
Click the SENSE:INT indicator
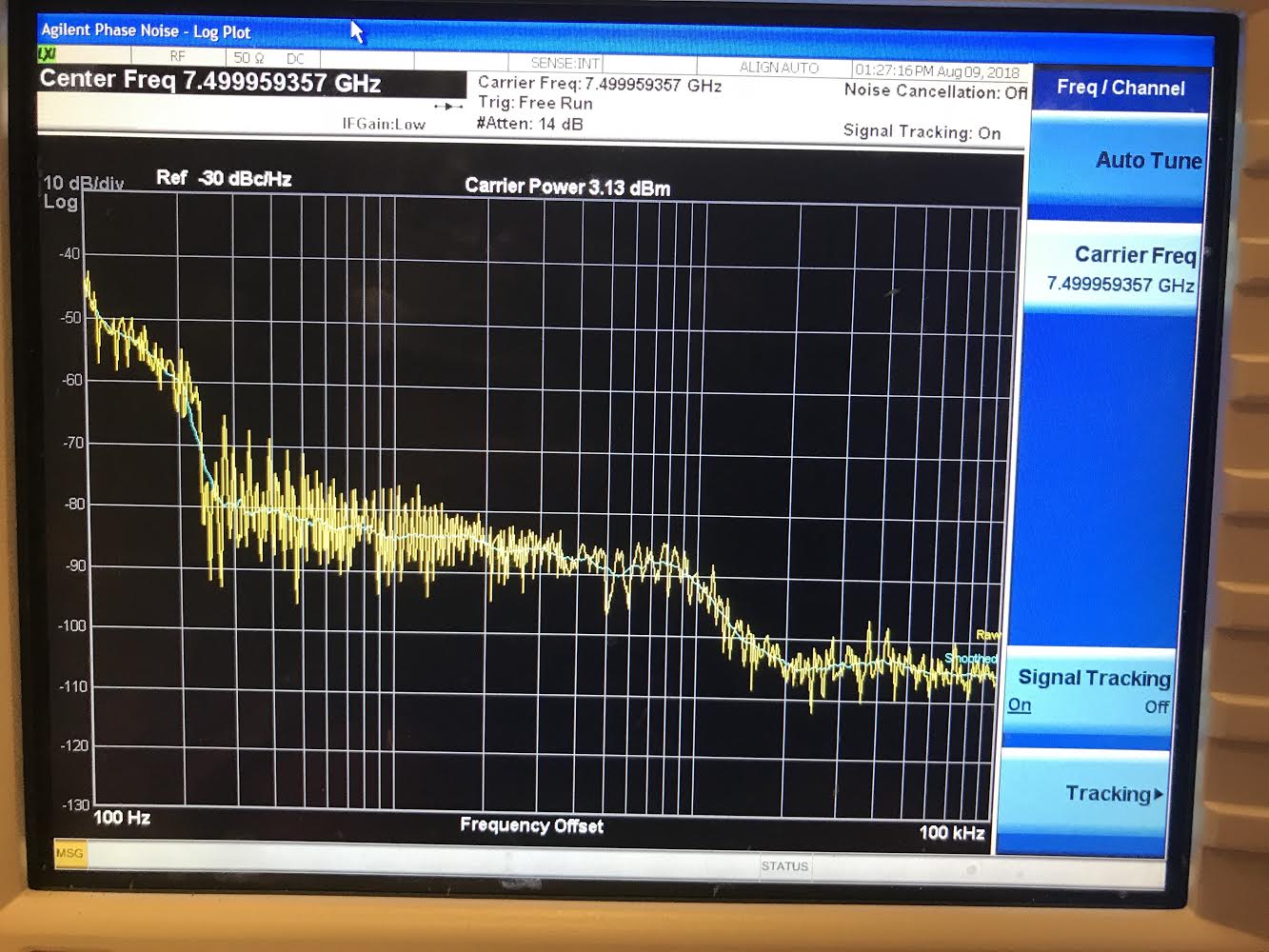point(565,63)
